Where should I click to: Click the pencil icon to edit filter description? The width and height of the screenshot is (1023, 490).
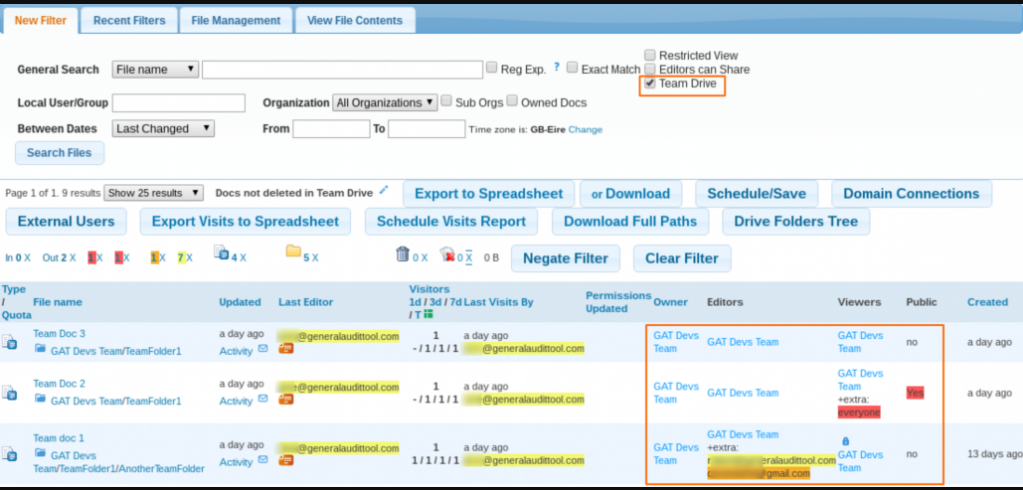384,190
